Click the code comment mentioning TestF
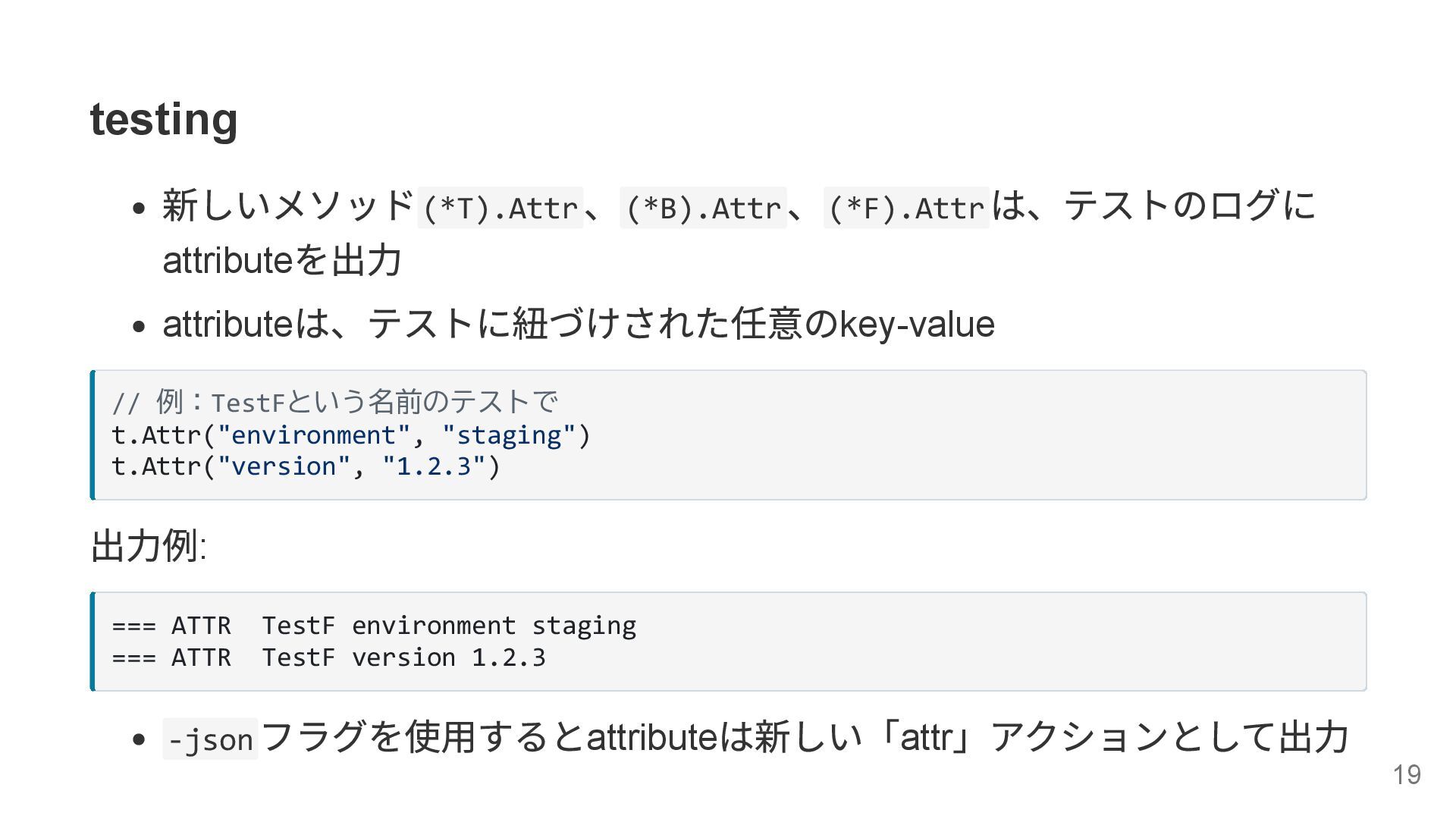 point(334,402)
